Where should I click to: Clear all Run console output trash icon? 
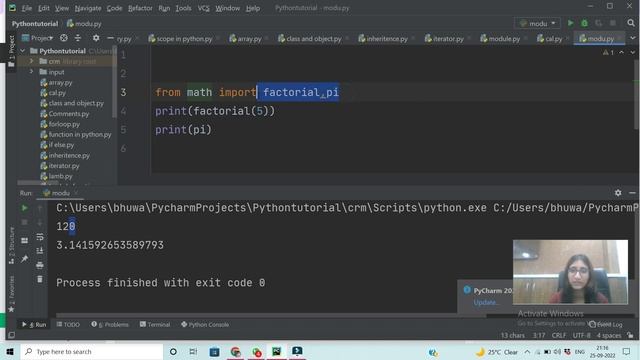(40, 279)
